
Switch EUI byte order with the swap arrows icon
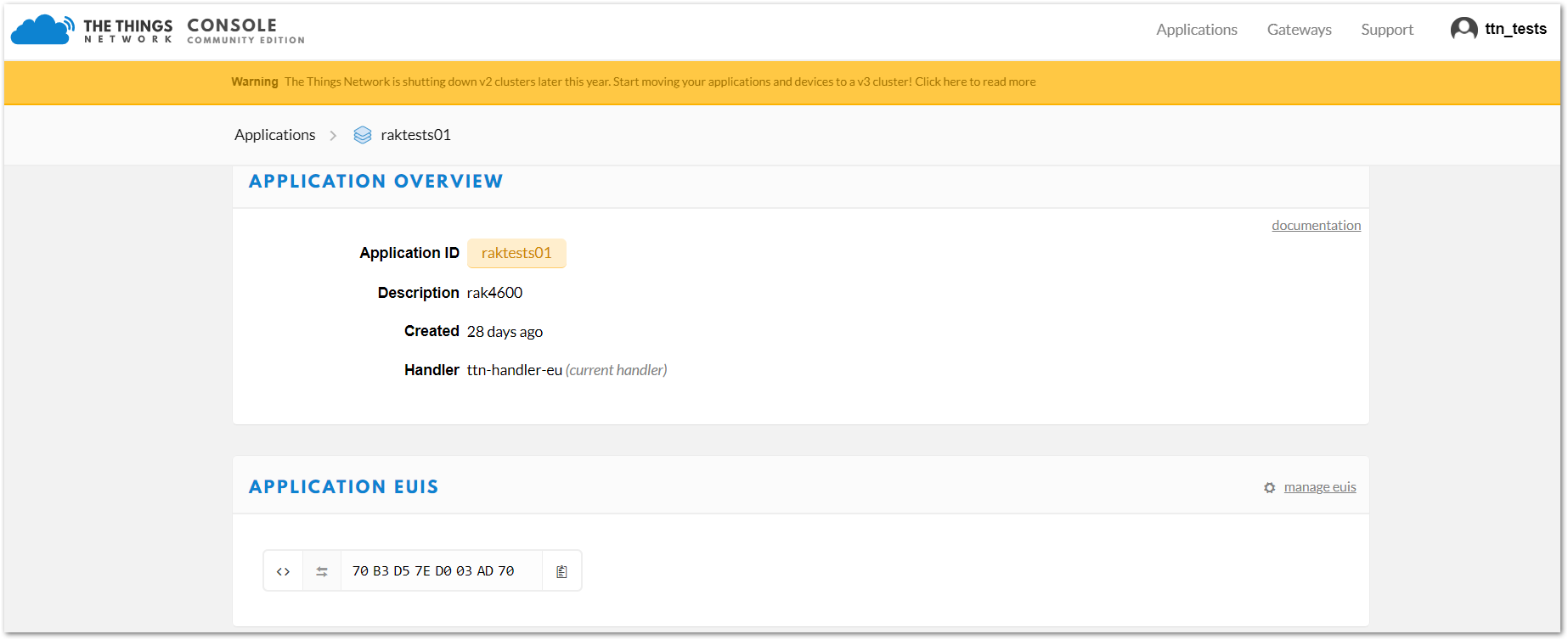(x=322, y=571)
